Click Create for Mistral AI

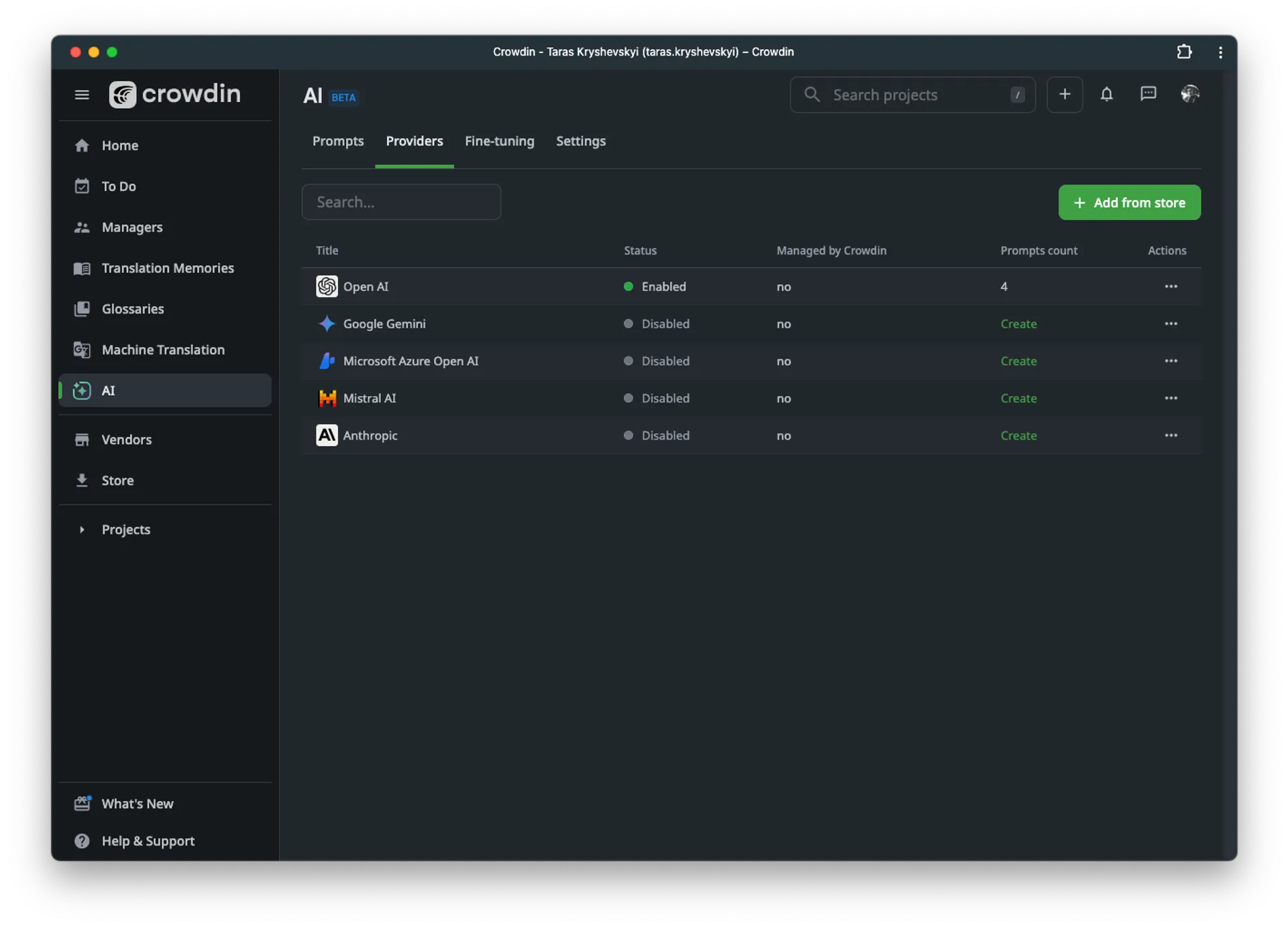[1018, 399]
